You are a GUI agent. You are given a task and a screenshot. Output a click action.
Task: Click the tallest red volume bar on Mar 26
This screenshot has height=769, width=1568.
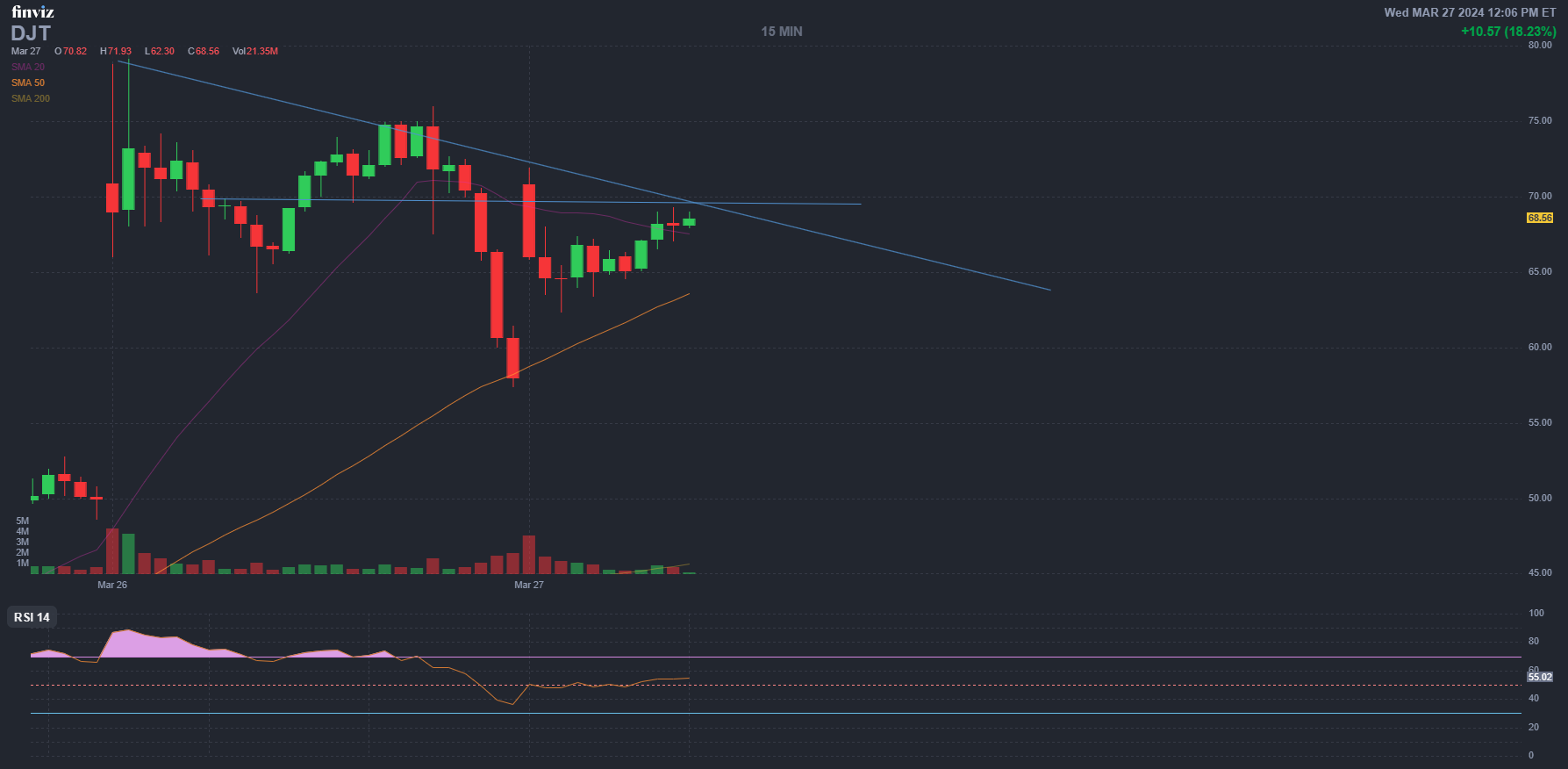[112, 550]
